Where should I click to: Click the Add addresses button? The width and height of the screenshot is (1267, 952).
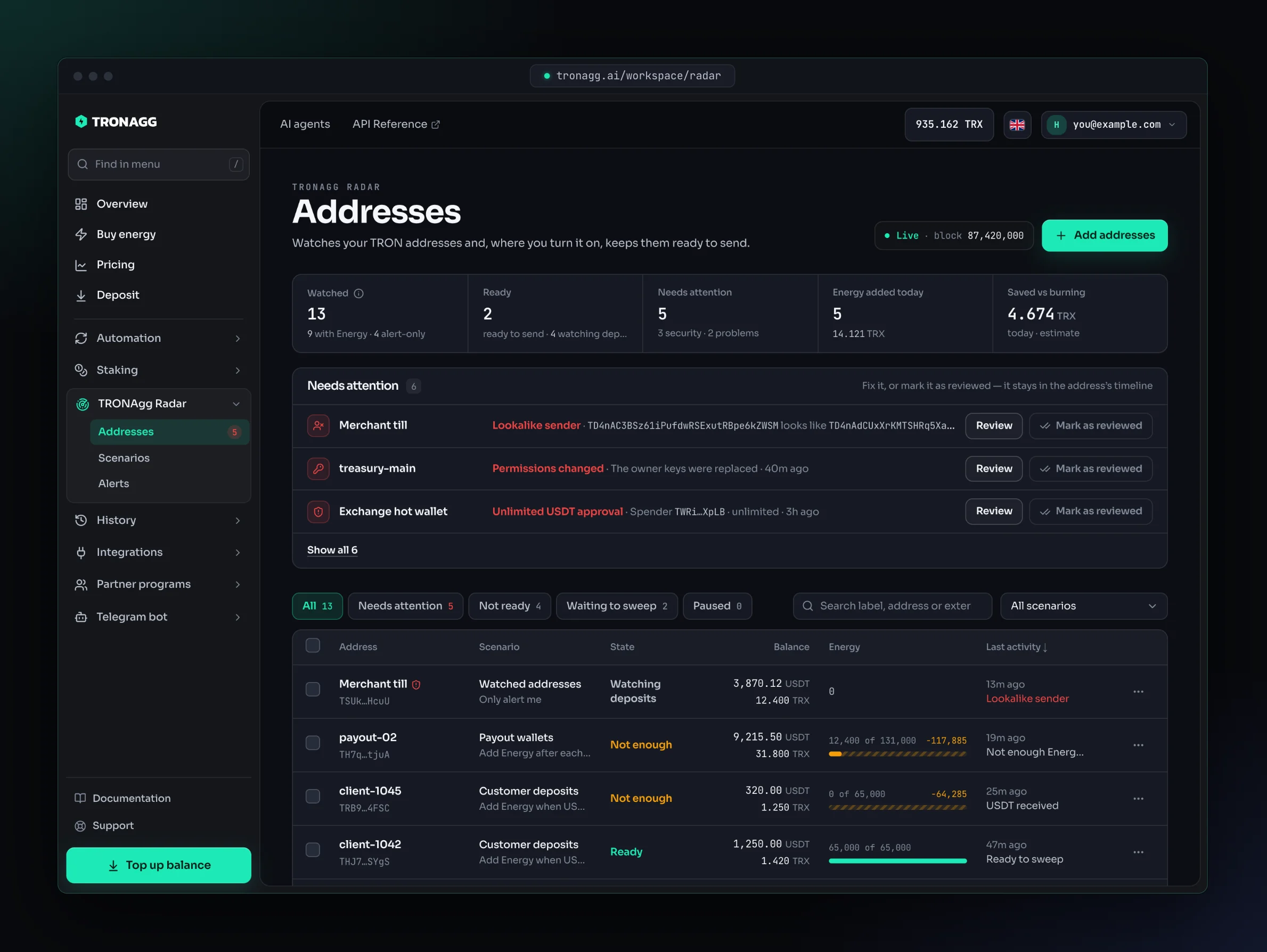pyautogui.click(x=1105, y=235)
